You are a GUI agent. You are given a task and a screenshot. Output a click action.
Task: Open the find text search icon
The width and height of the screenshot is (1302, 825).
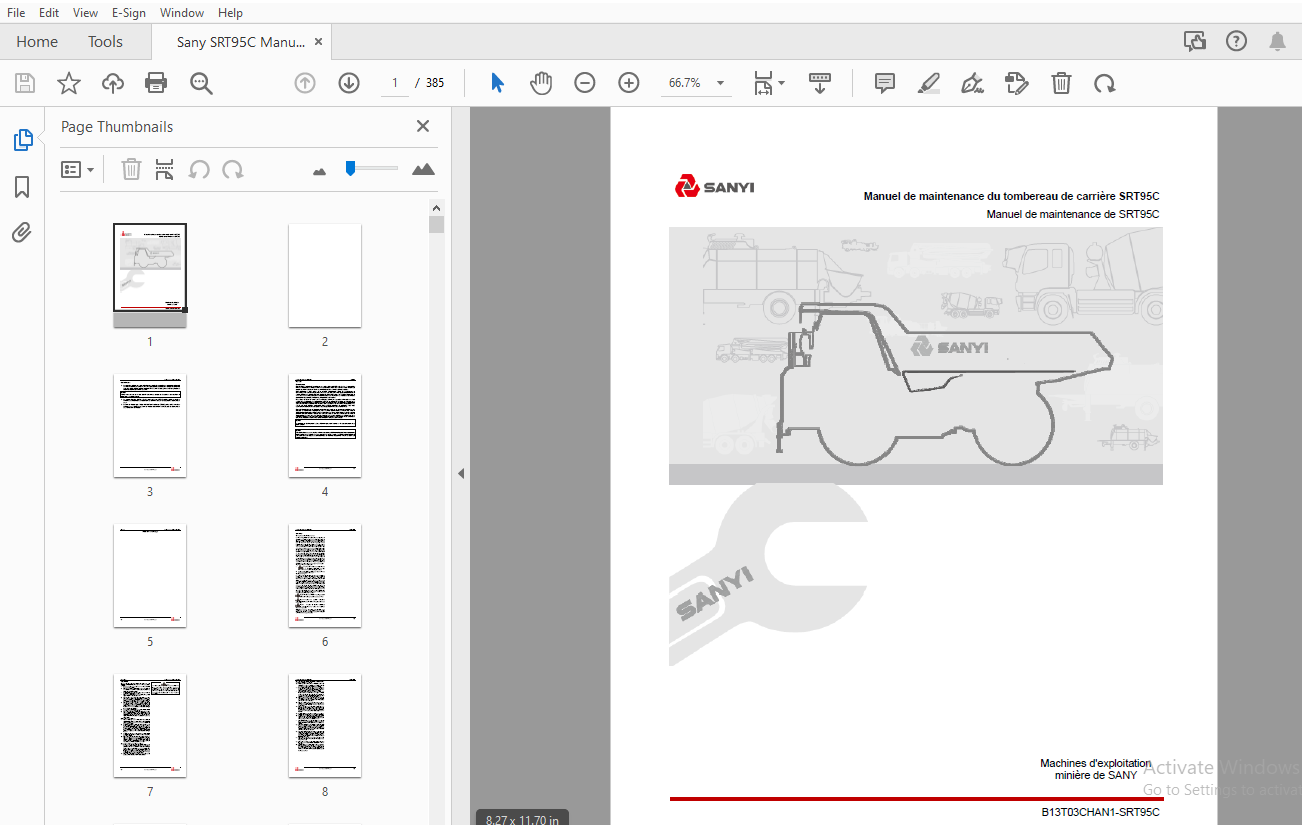point(201,83)
